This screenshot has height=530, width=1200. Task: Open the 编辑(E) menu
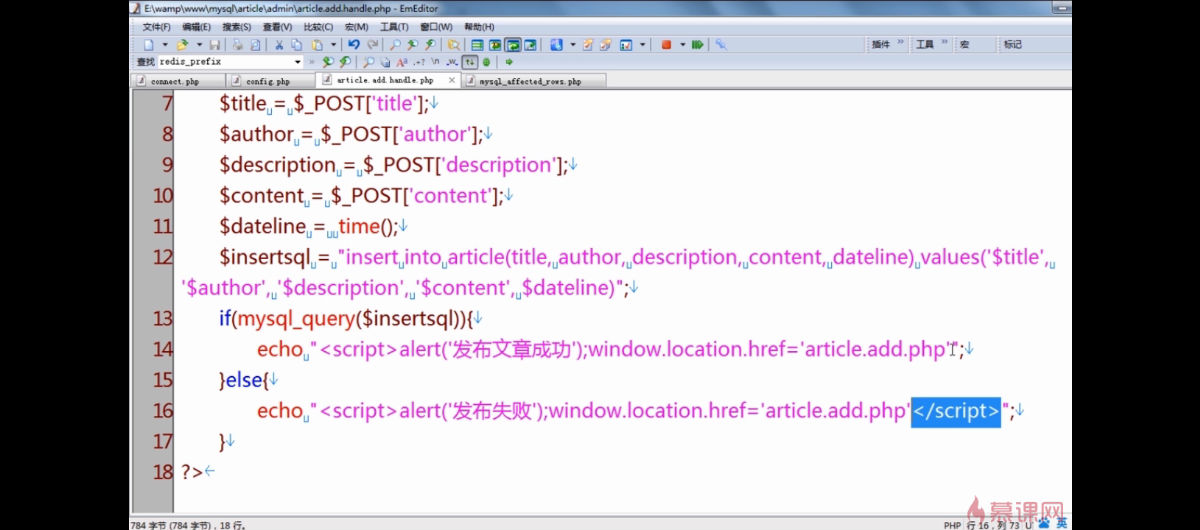(197, 27)
